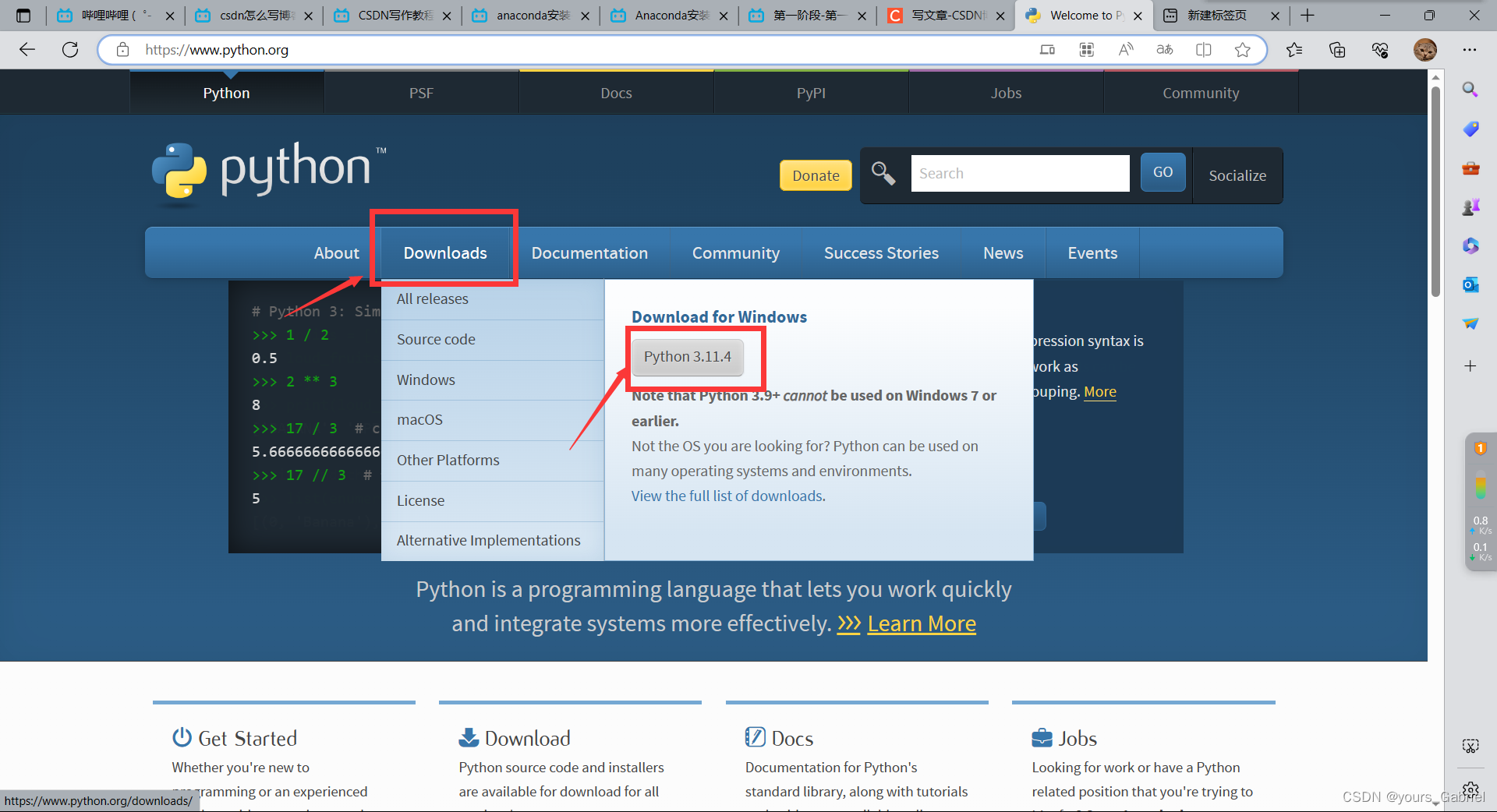
Task: Open the PSF top navigation item
Action: (x=421, y=93)
